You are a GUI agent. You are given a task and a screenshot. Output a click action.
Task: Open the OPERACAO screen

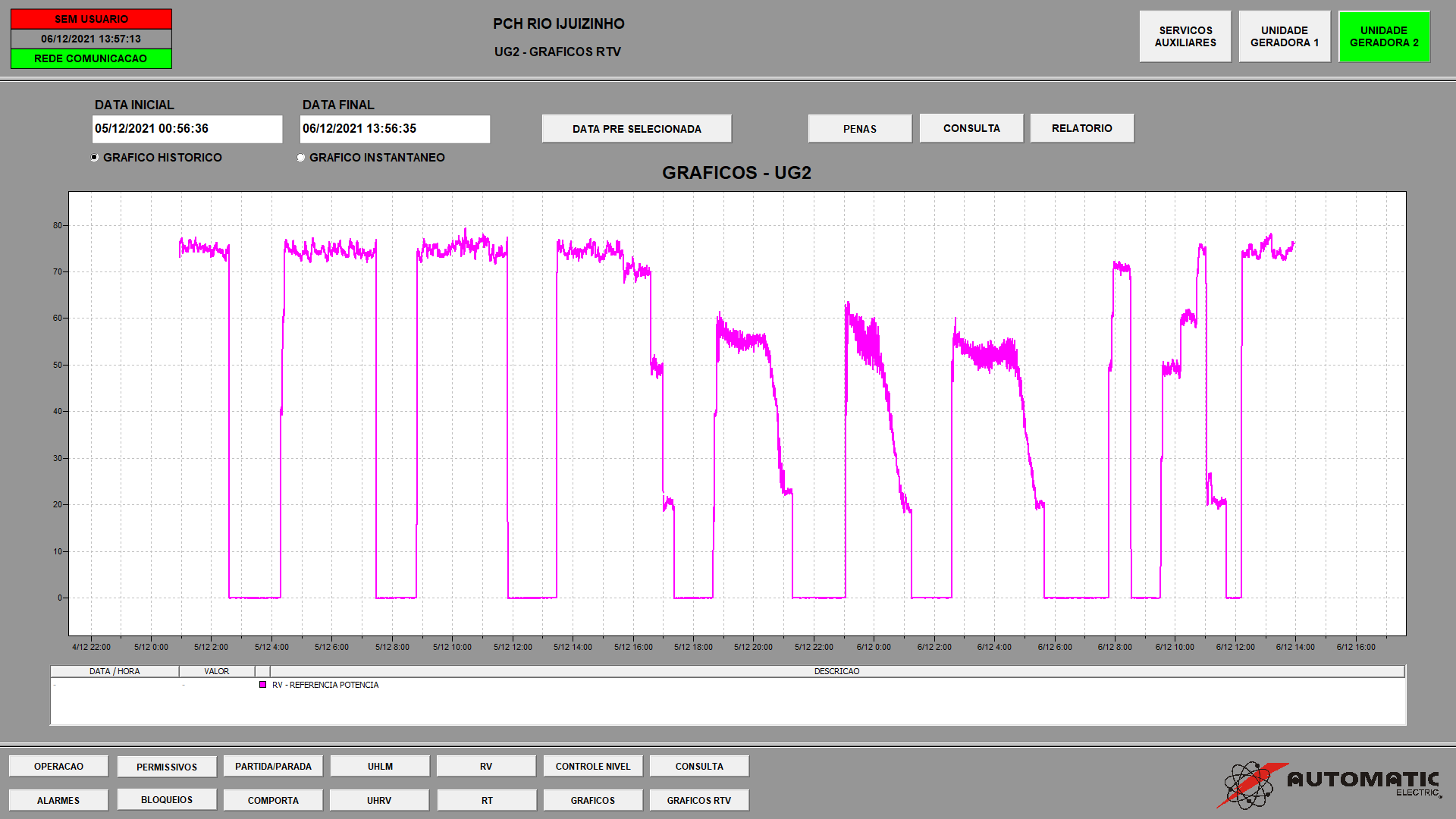(59, 767)
